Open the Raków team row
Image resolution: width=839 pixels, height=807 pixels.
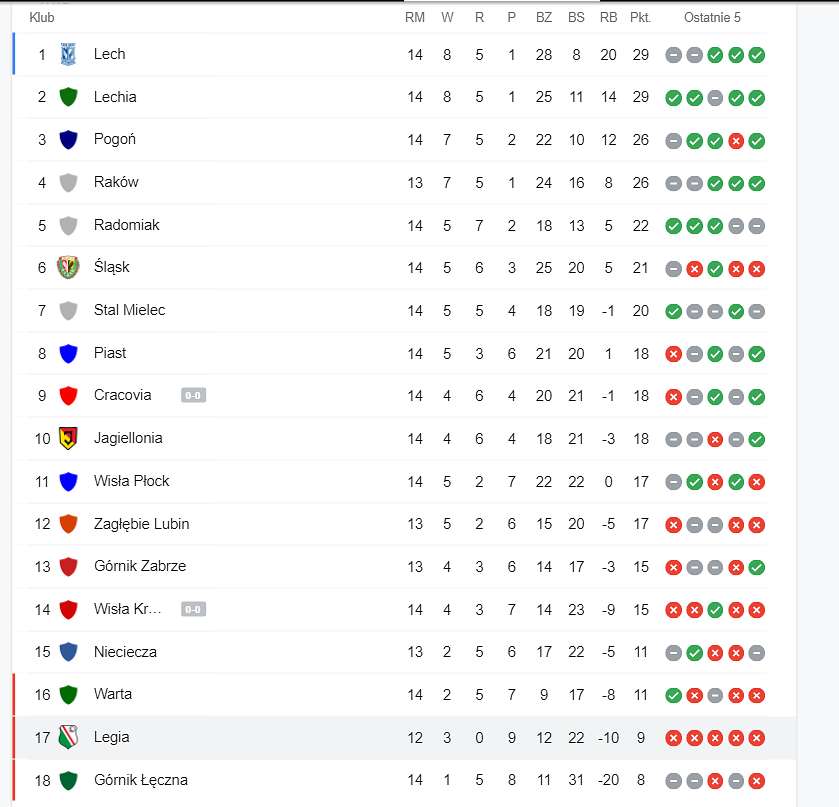click(x=392, y=182)
